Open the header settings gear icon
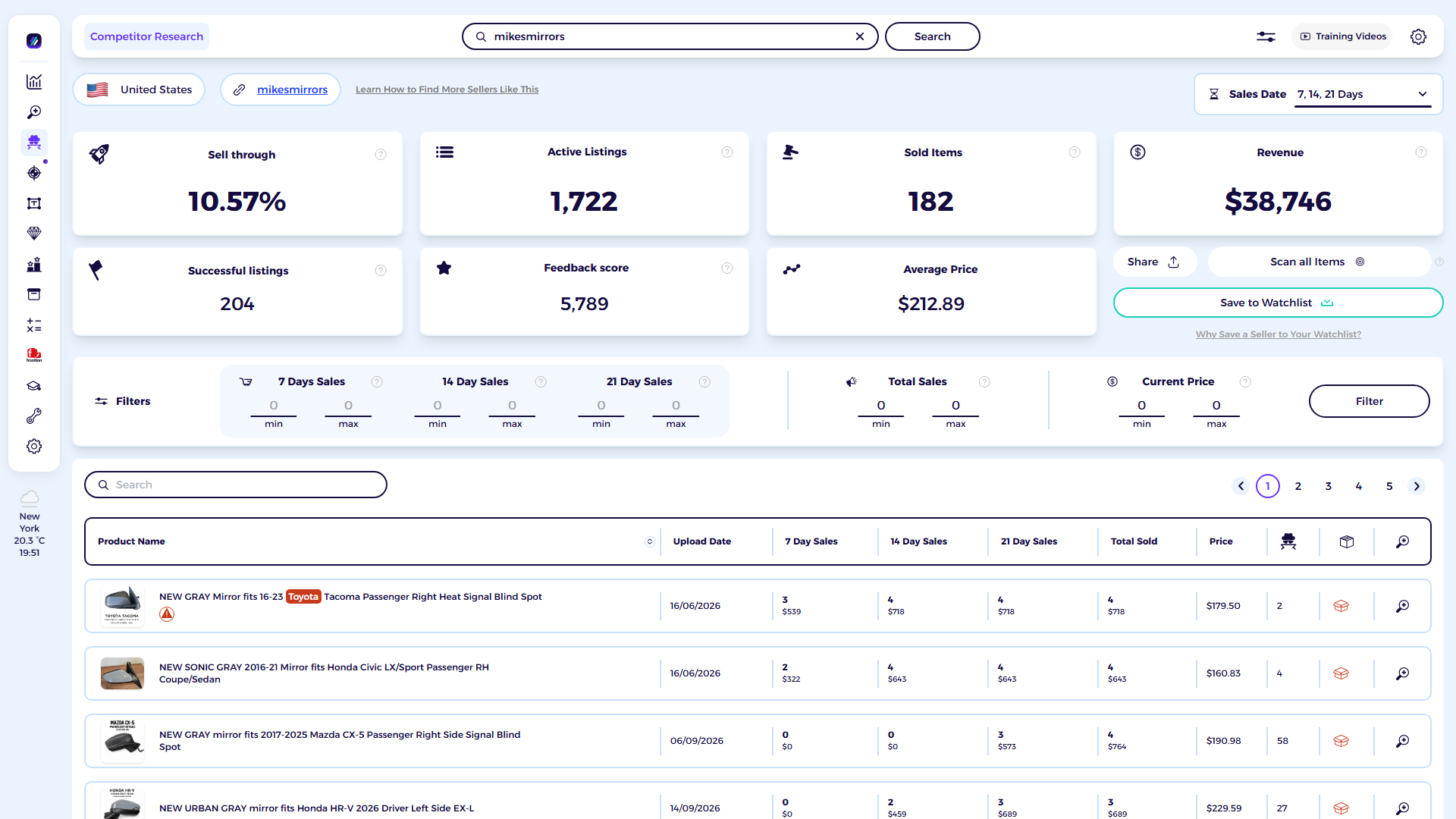Image resolution: width=1456 pixels, height=819 pixels. pyautogui.click(x=1418, y=36)
